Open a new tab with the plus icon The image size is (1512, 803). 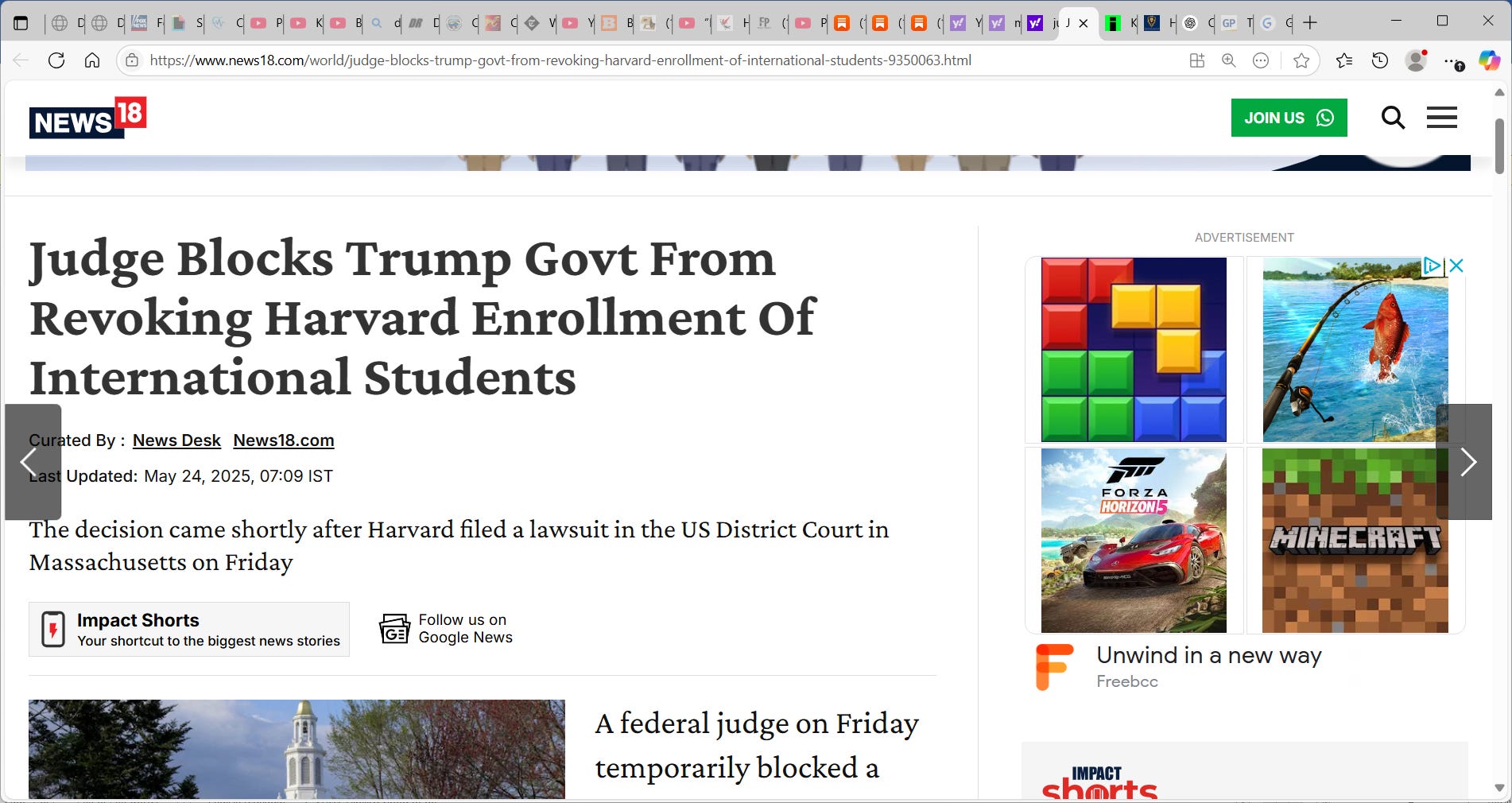click(1310, 23)
